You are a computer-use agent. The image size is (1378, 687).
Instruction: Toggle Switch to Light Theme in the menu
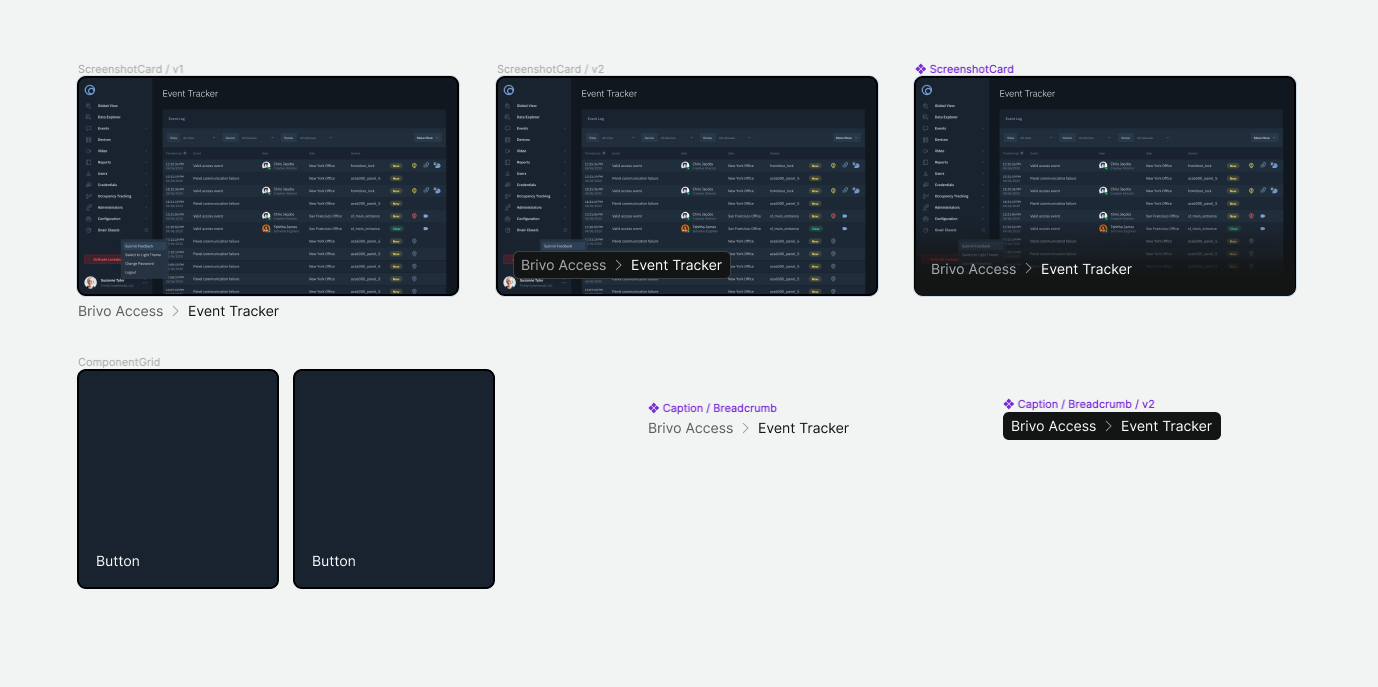[x=142, y=254]
